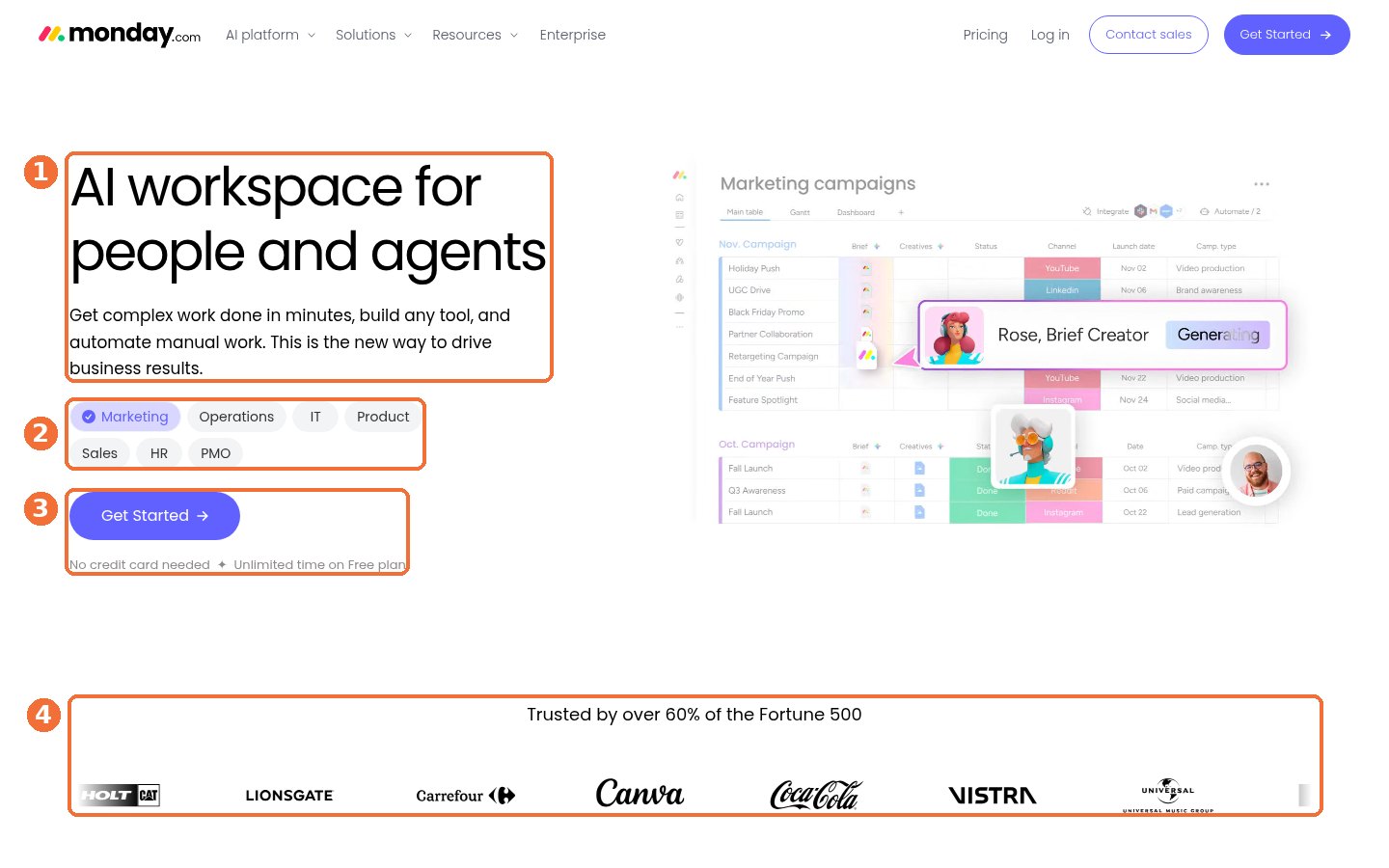
Task: Click the Nov. Campaign group title
Action: (757, 244)
